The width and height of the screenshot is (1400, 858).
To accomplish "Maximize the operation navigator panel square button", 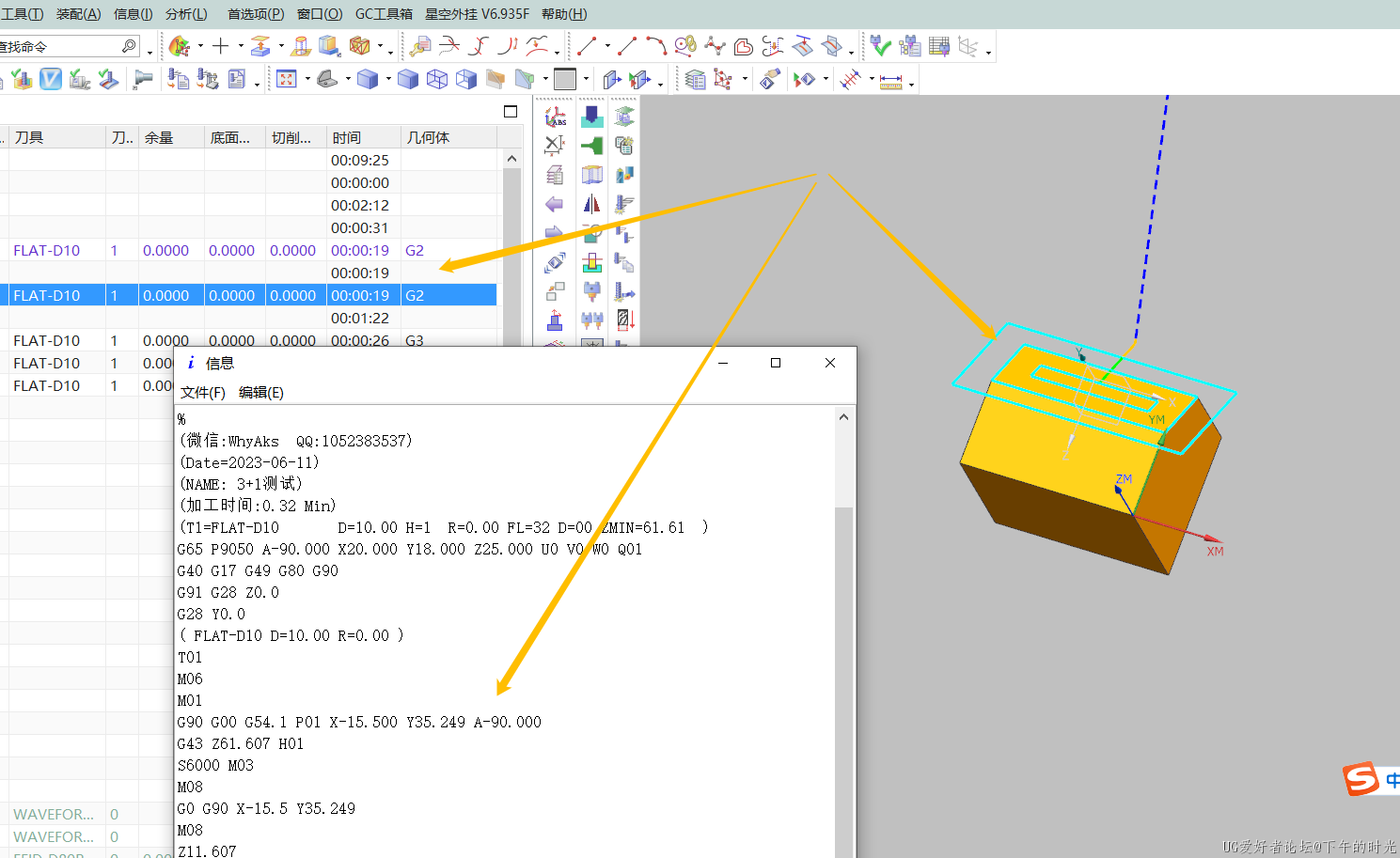I will pyautogui.click(x=511, y=112).
